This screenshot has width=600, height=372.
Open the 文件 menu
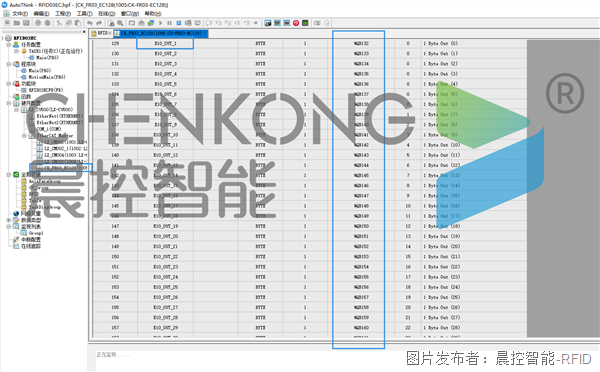(20, 13)
